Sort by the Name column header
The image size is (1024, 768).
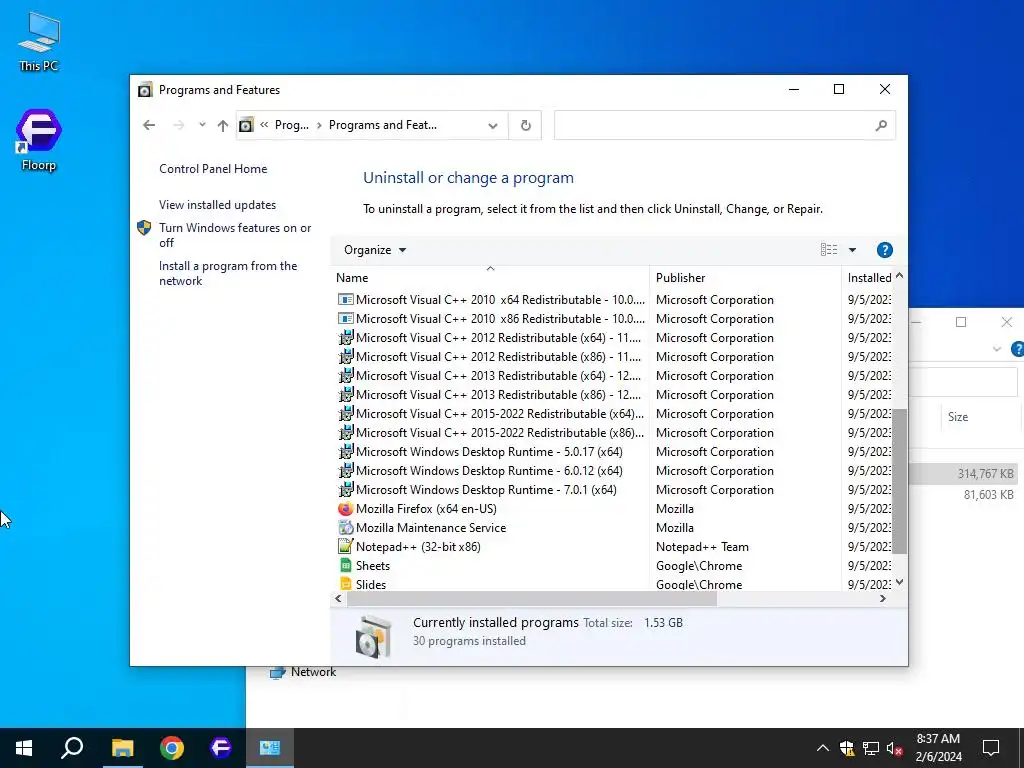[490, 278]
